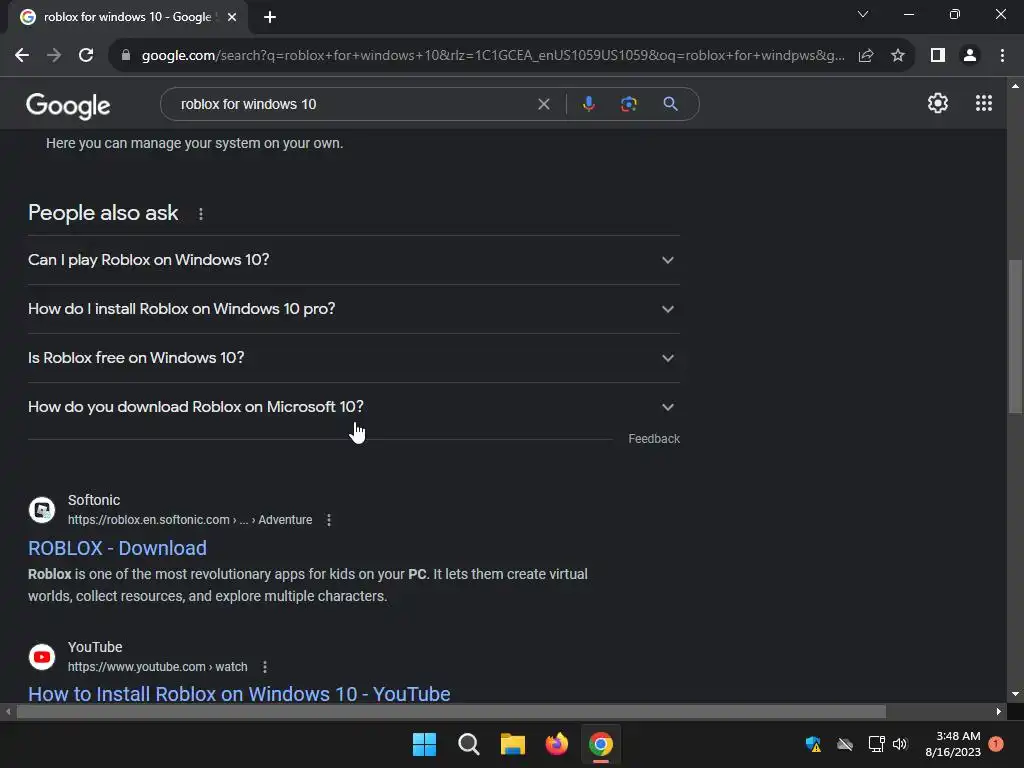Open clock and date panel
The height and width of the screenshot is (768, 1024).
[953, 744]
